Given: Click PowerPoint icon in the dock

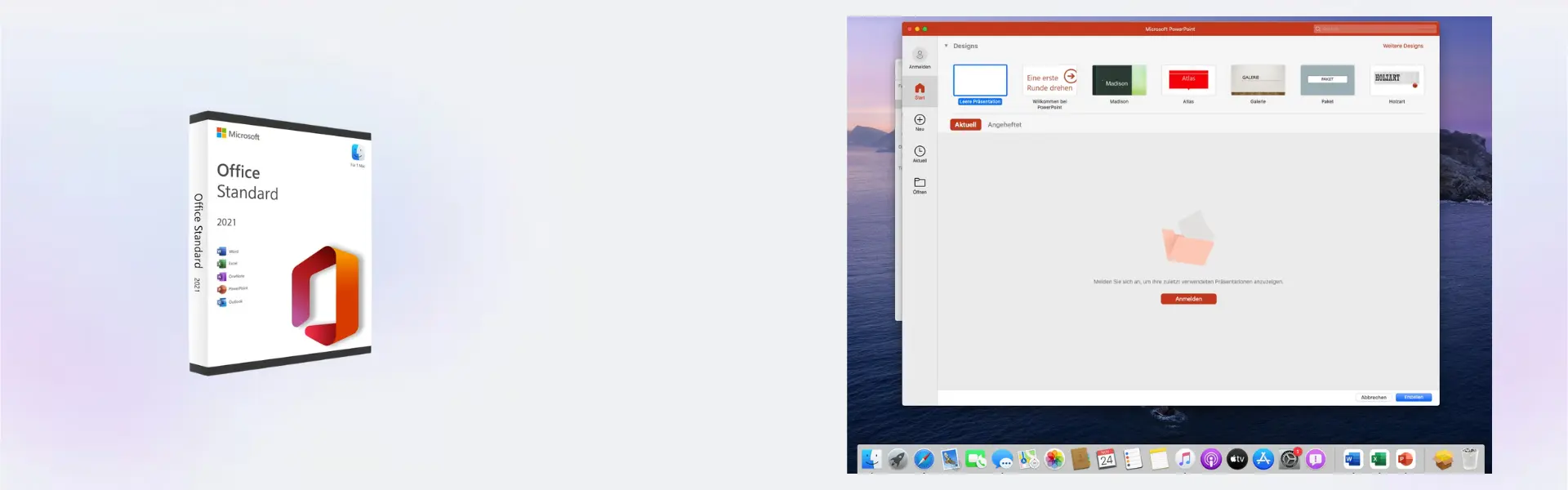Looking at the screenshot, I should (x=1405, y=460).
